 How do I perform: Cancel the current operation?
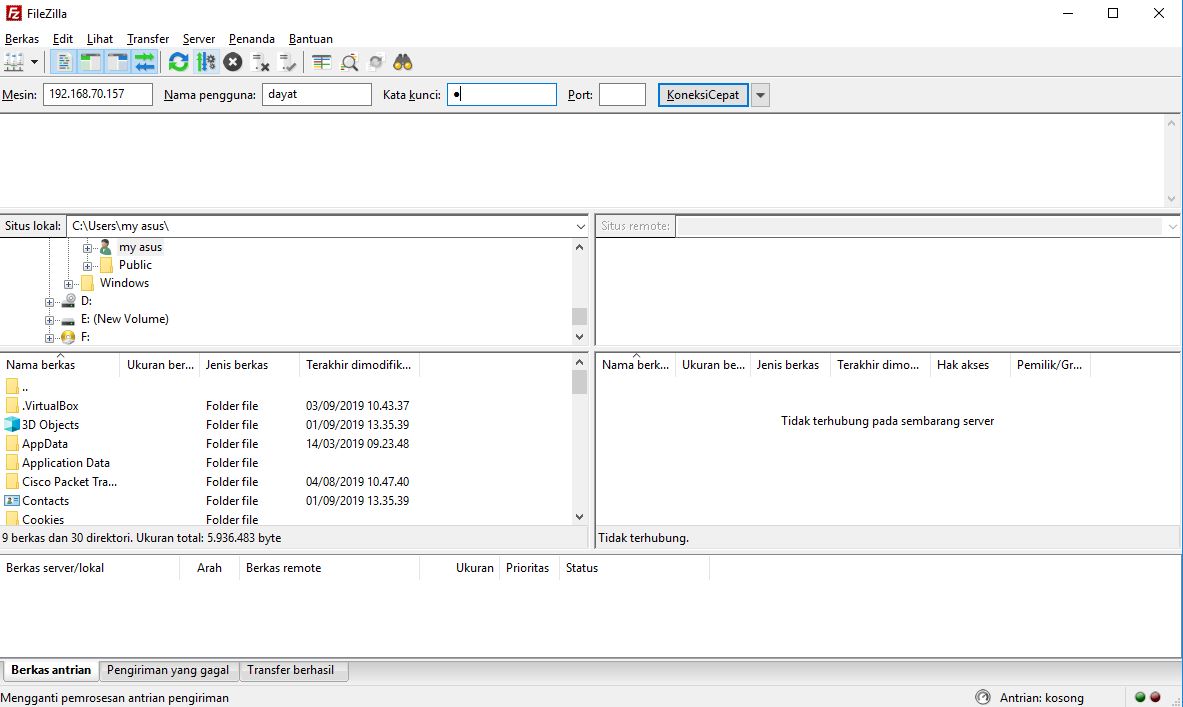point(231,61)
